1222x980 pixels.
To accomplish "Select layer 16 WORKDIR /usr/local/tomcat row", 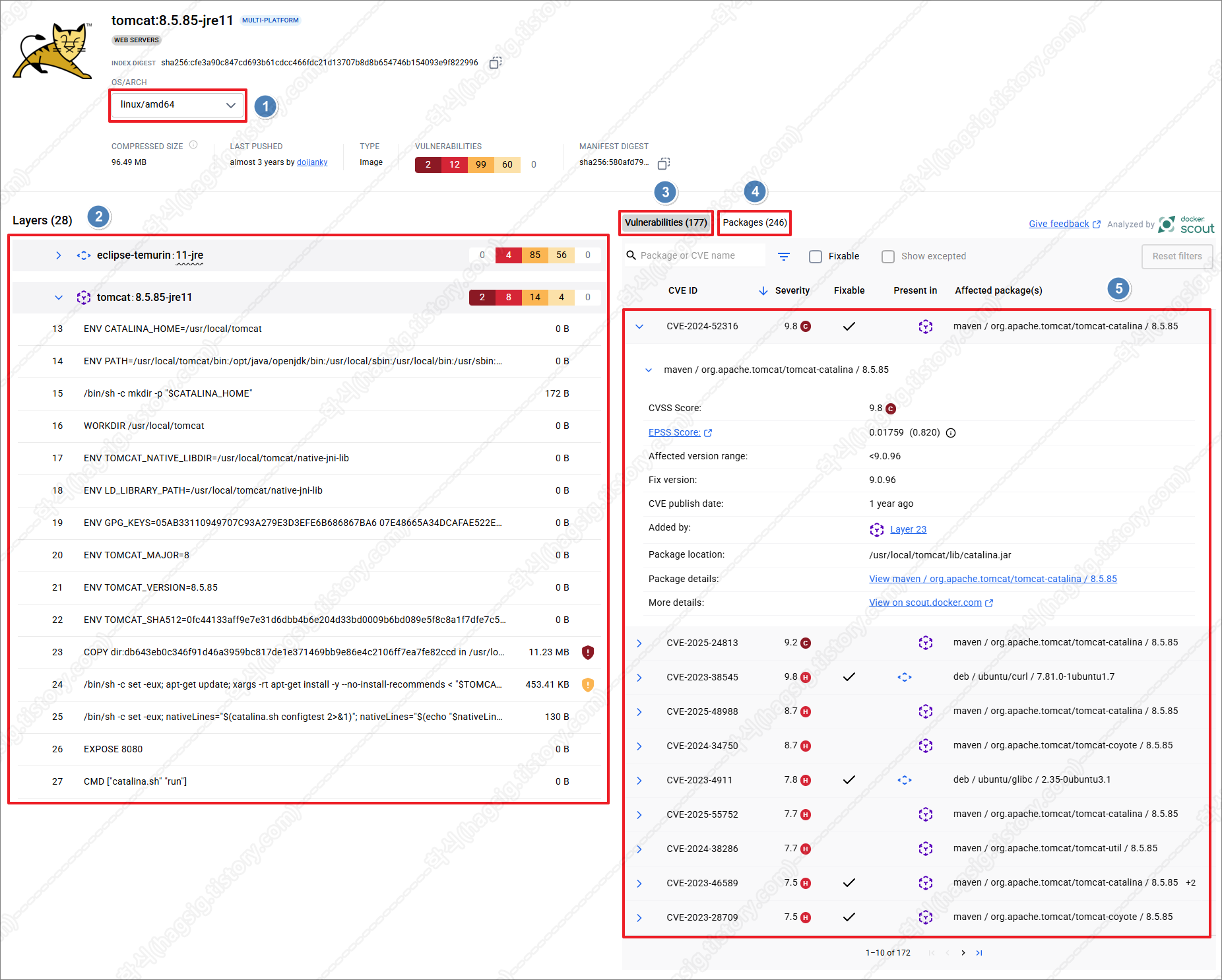I will click(x=309, y=426).
